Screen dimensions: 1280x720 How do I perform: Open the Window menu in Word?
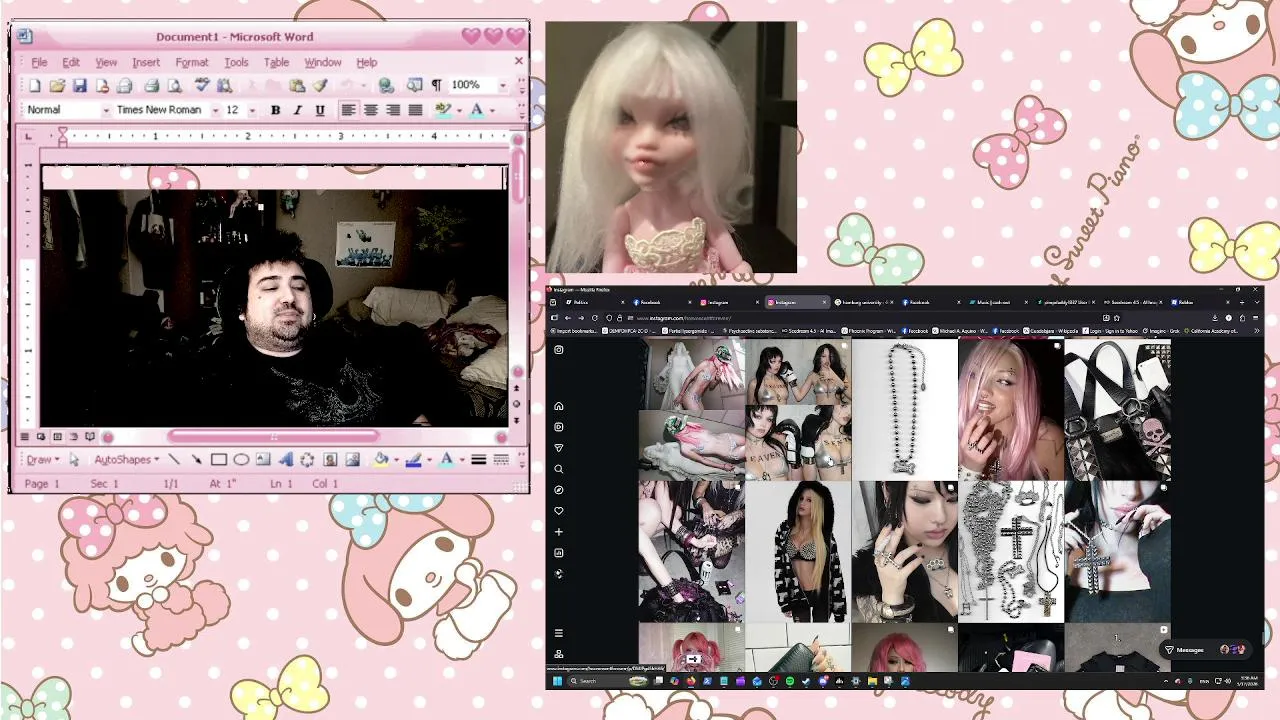click(323, 62)
